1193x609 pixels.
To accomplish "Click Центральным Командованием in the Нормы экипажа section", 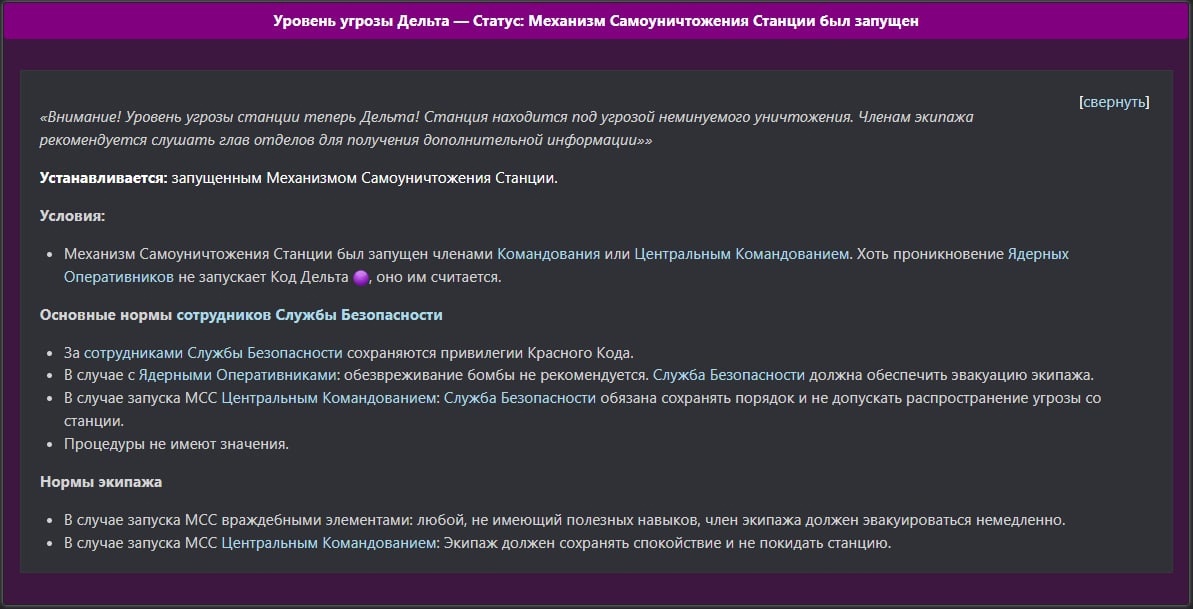I will point(329,543).
